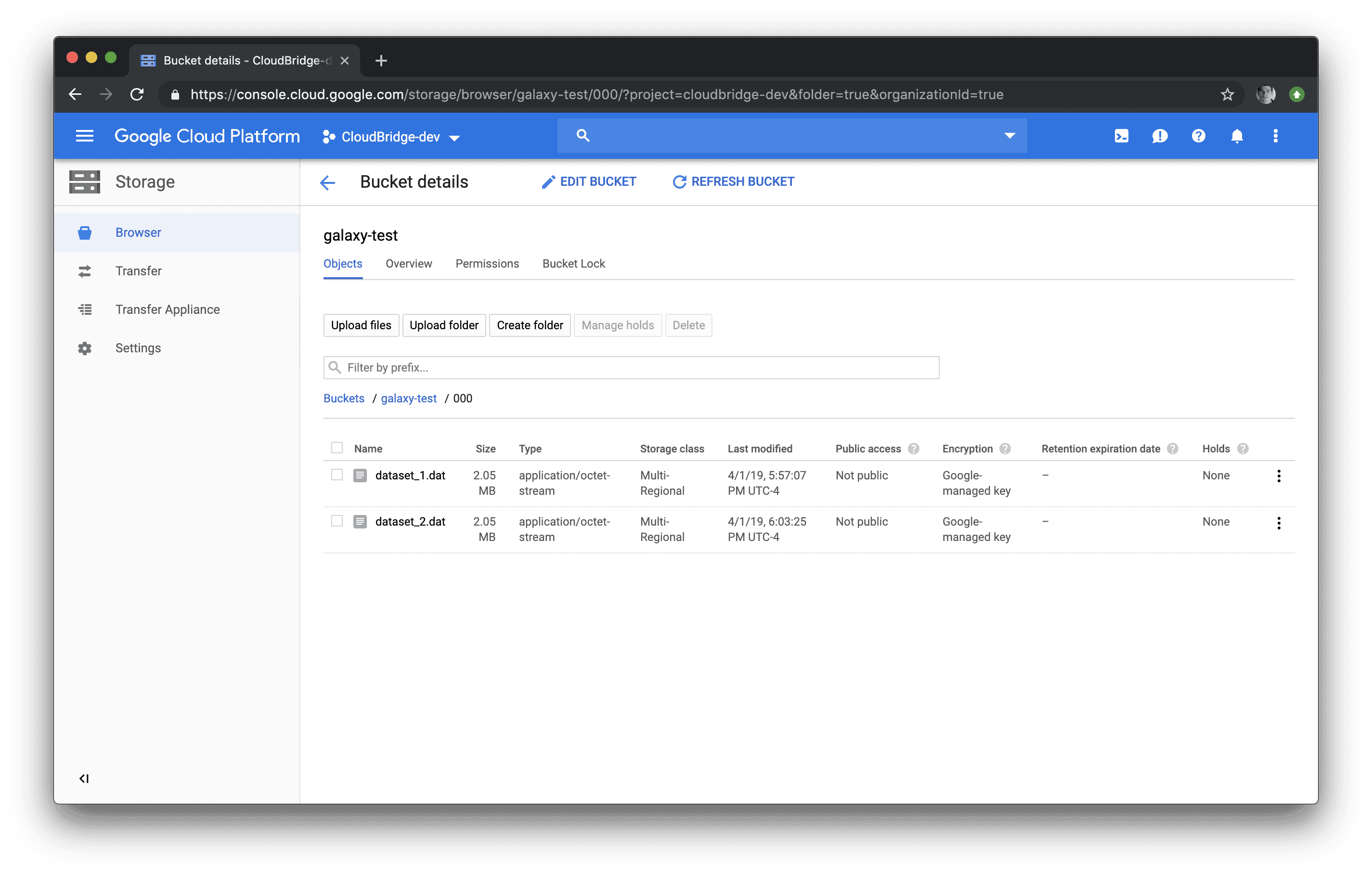Screen dimensions: 1372x875
Task: Open the help question mark icon
Action: coord(1198,136)
